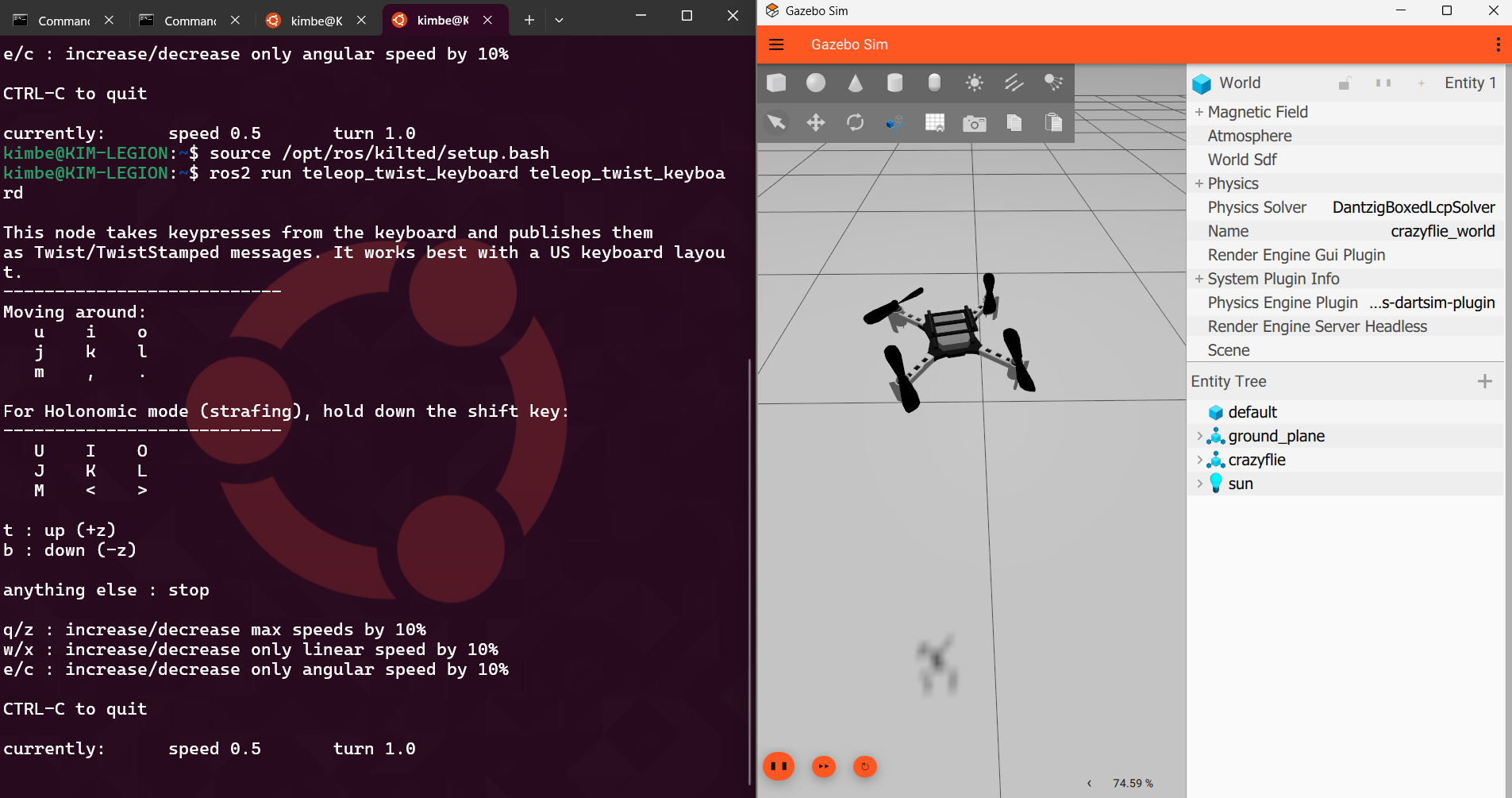Image resolution: width=1512 pixels, height=798 pixels.
Task: Open the grid snapping options icon
Action: [935, 122]
